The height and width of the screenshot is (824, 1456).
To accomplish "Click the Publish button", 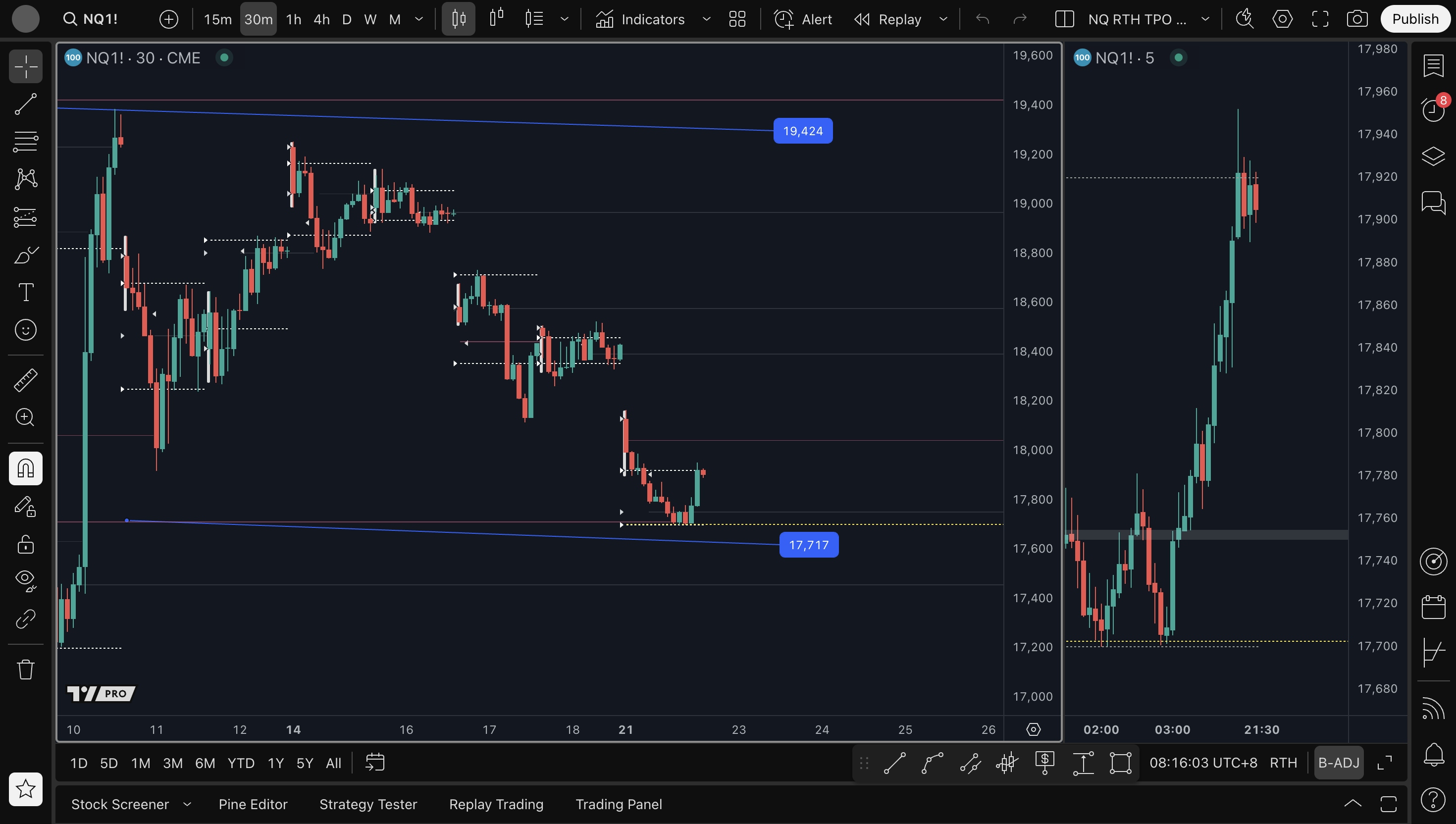I will 1415,19.
